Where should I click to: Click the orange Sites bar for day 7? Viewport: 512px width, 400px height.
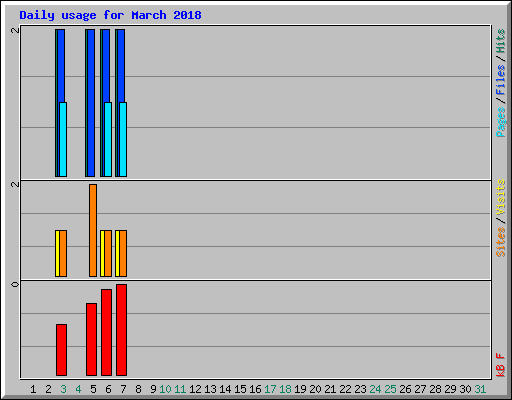coord(123,253)
